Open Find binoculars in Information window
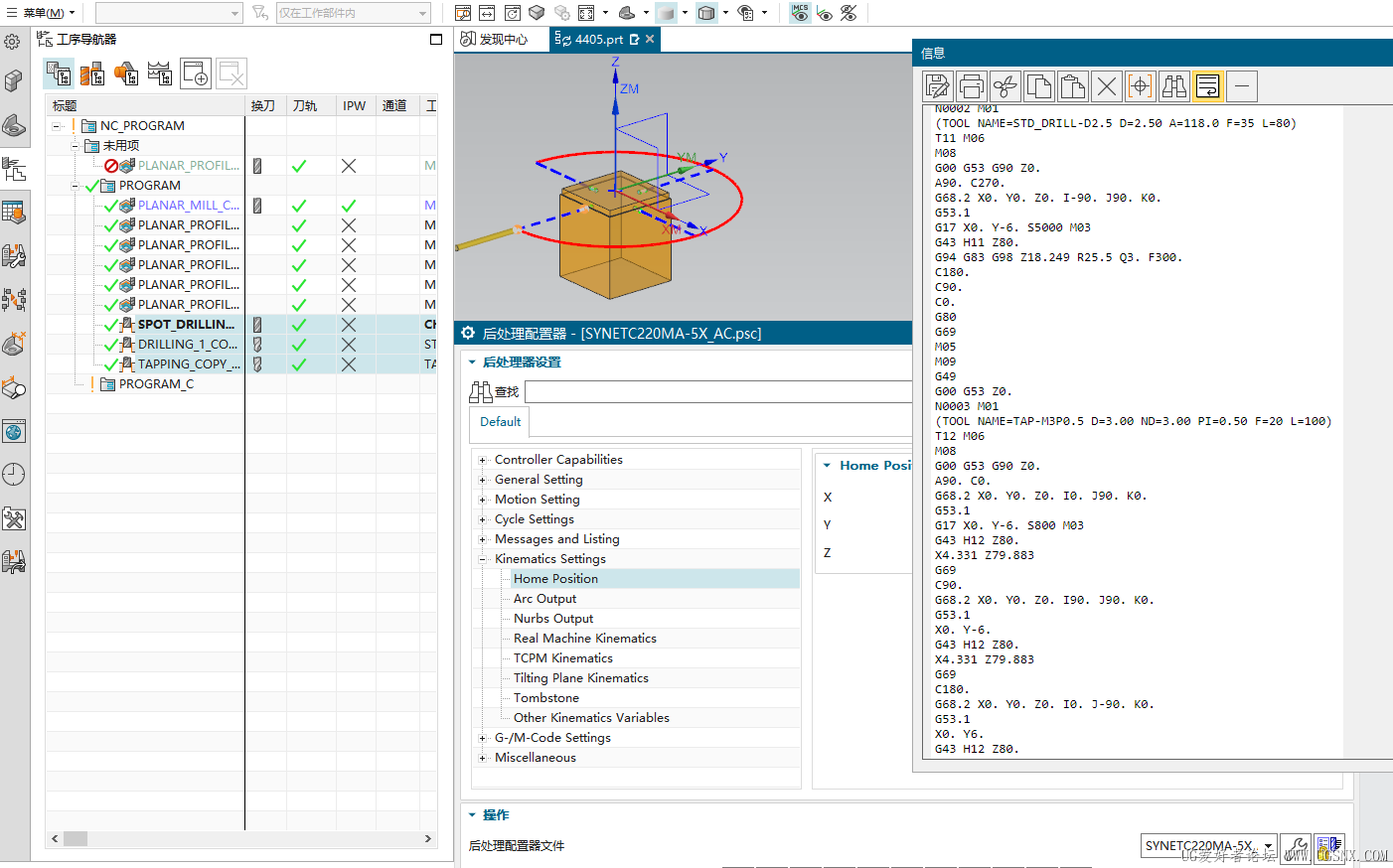Screen dimensions: 1393x868 [1174, 86]
